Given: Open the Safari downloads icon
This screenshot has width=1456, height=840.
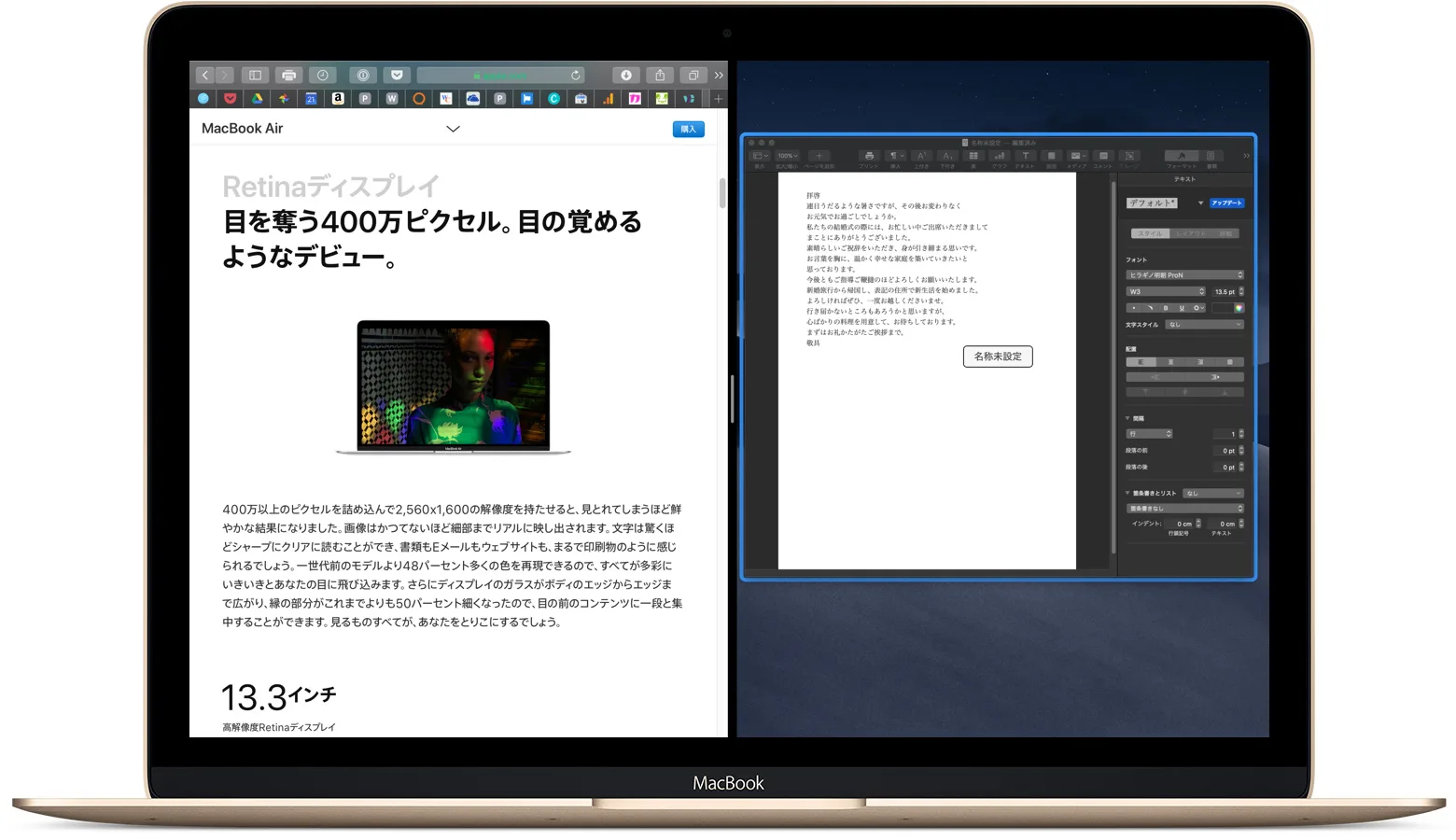Looking at the screenshot, I should pyautogui.click(x=626, y=76).
